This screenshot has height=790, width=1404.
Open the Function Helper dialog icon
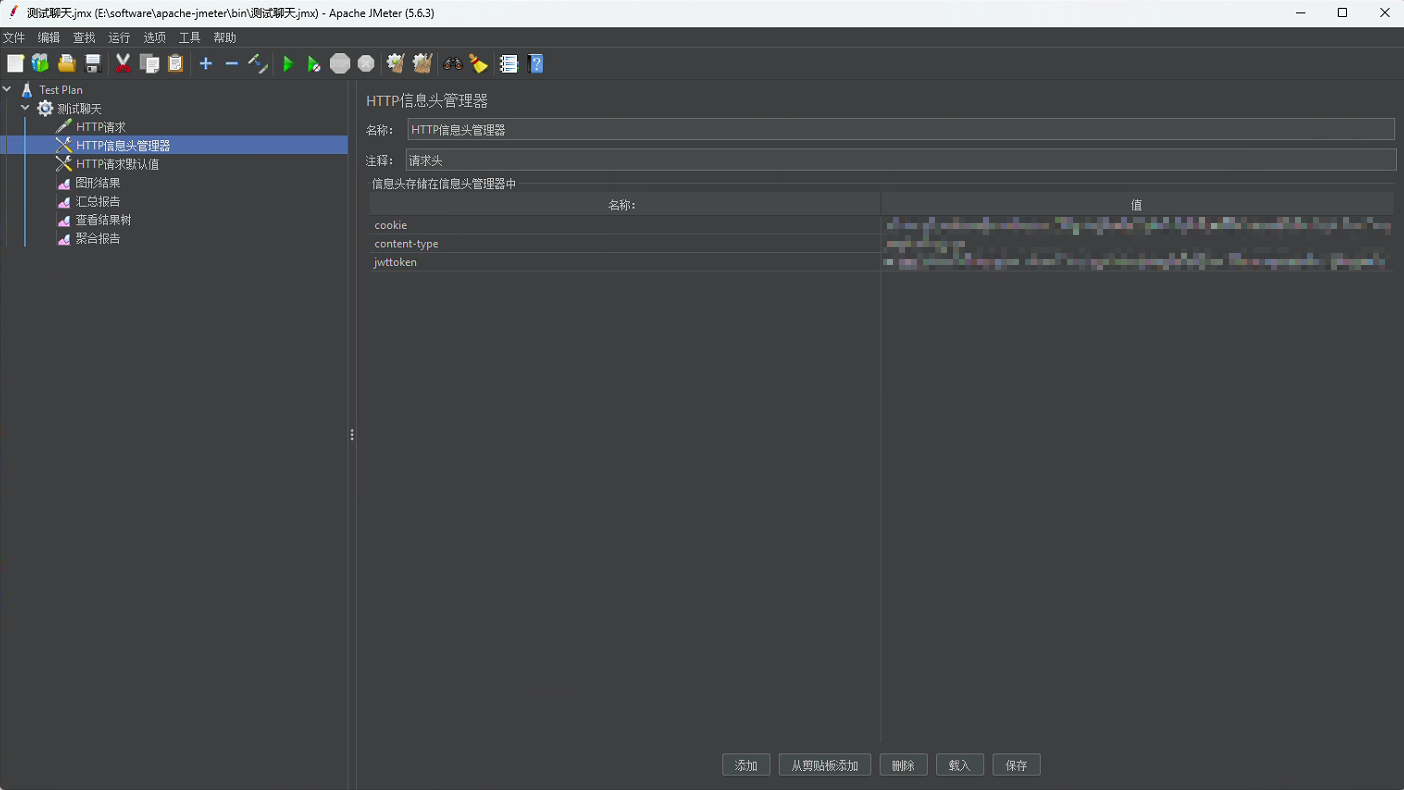click(509, 64)
